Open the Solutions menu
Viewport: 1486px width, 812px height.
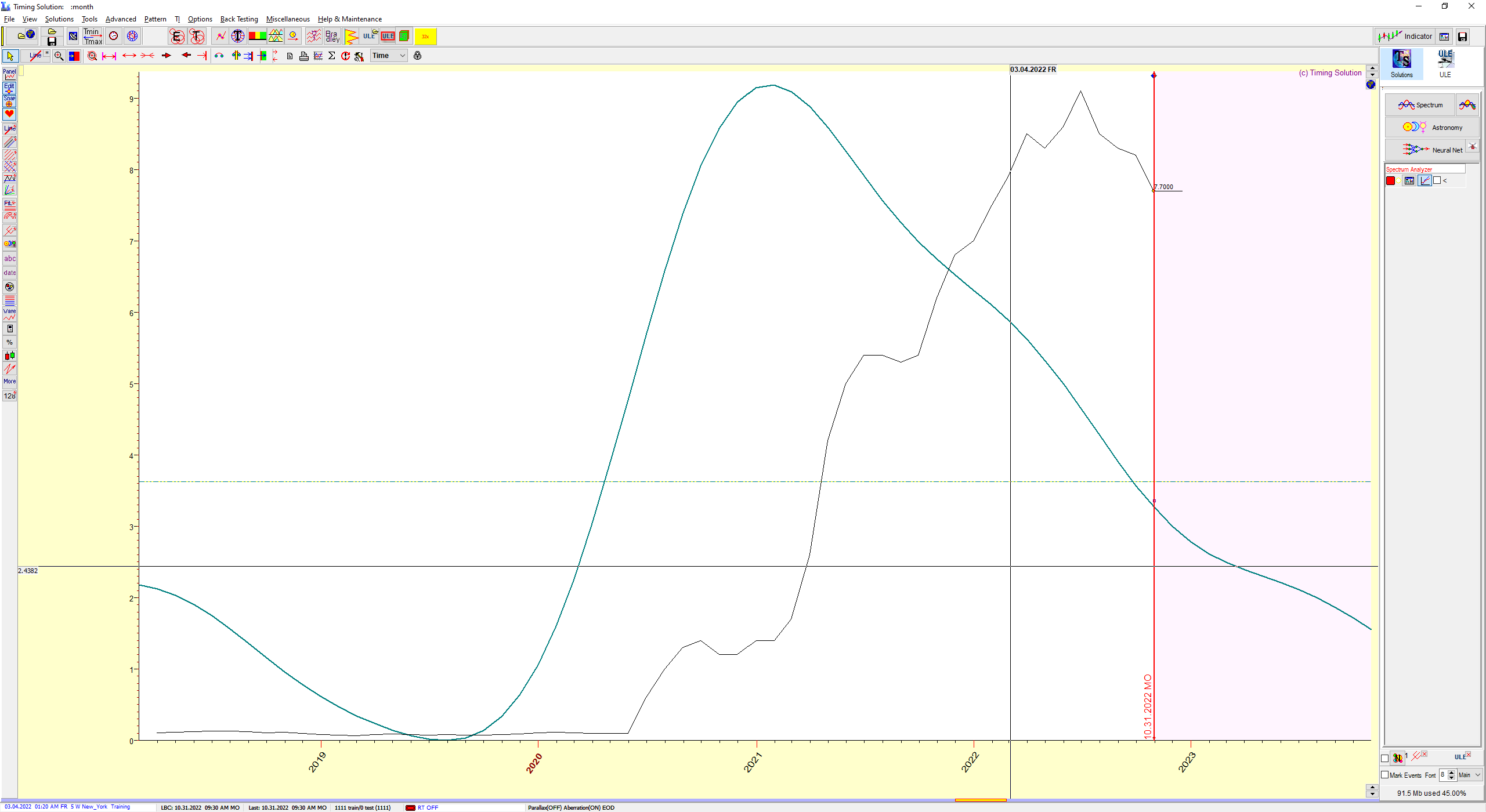pos(59,19)
